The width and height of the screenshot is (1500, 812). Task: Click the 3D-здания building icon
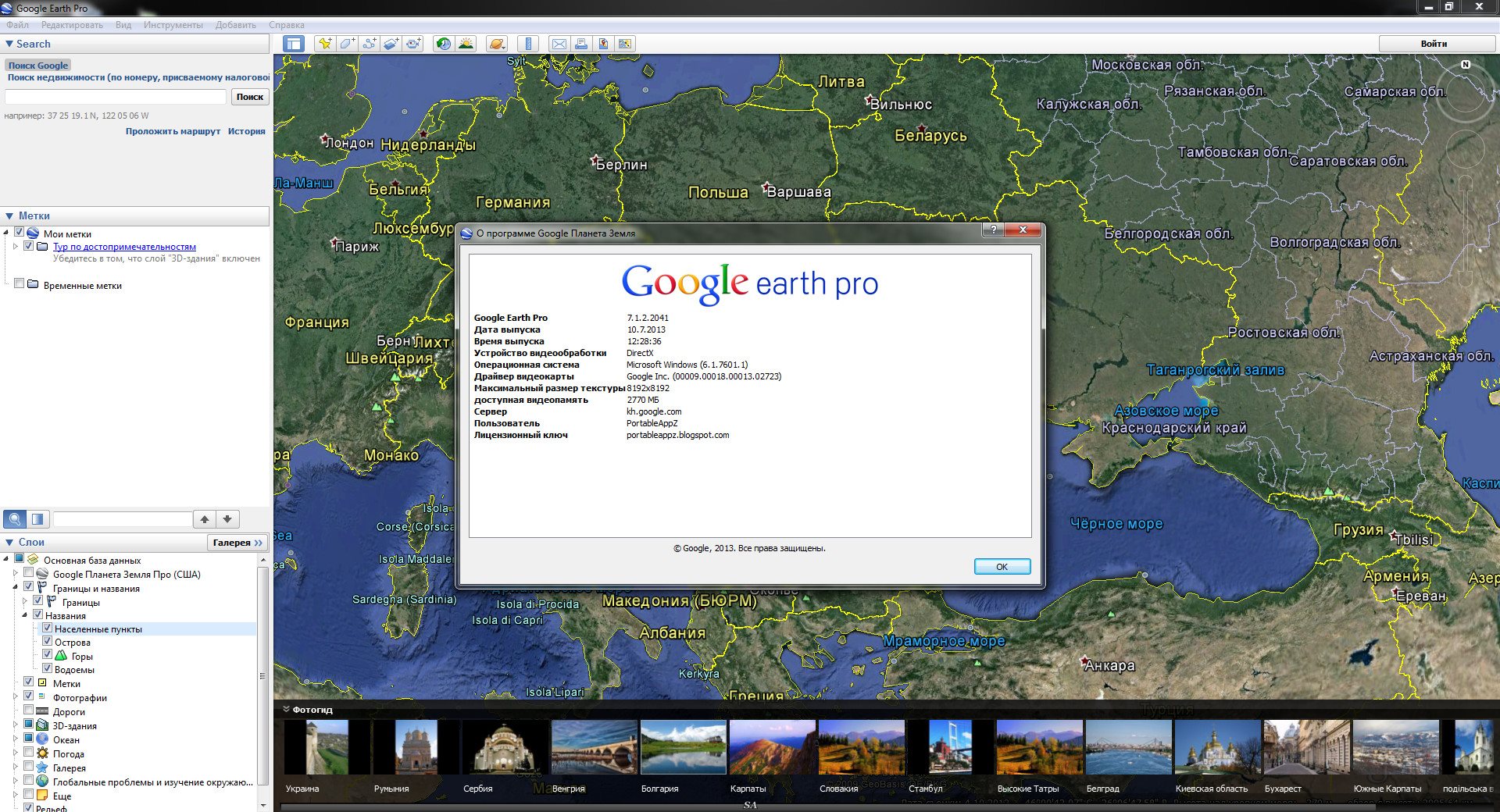click(43, 725)
